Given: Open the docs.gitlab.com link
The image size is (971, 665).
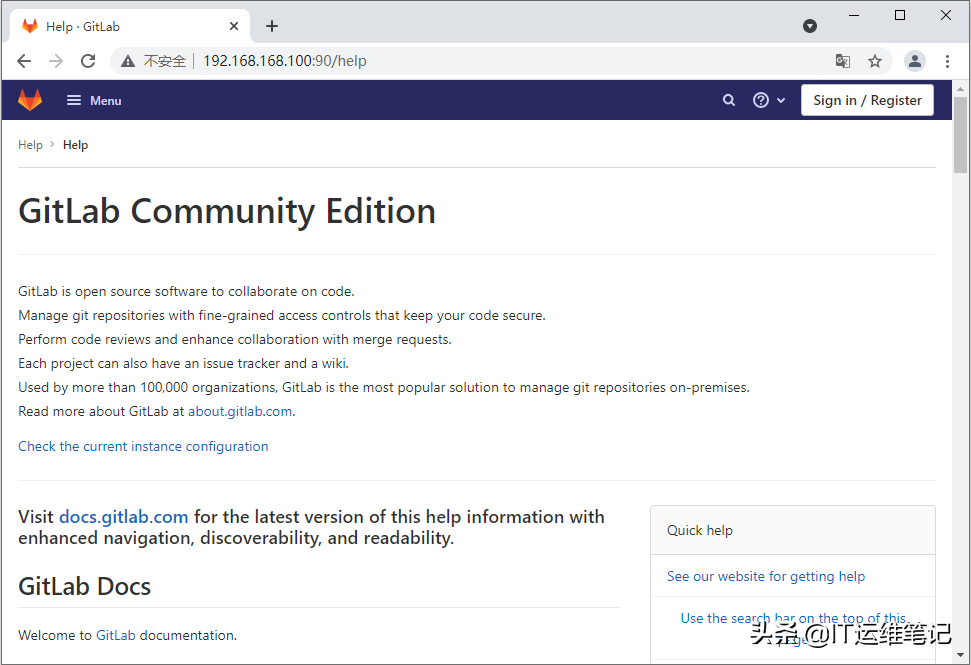Looking at the screenshot, I should (123, 516).
